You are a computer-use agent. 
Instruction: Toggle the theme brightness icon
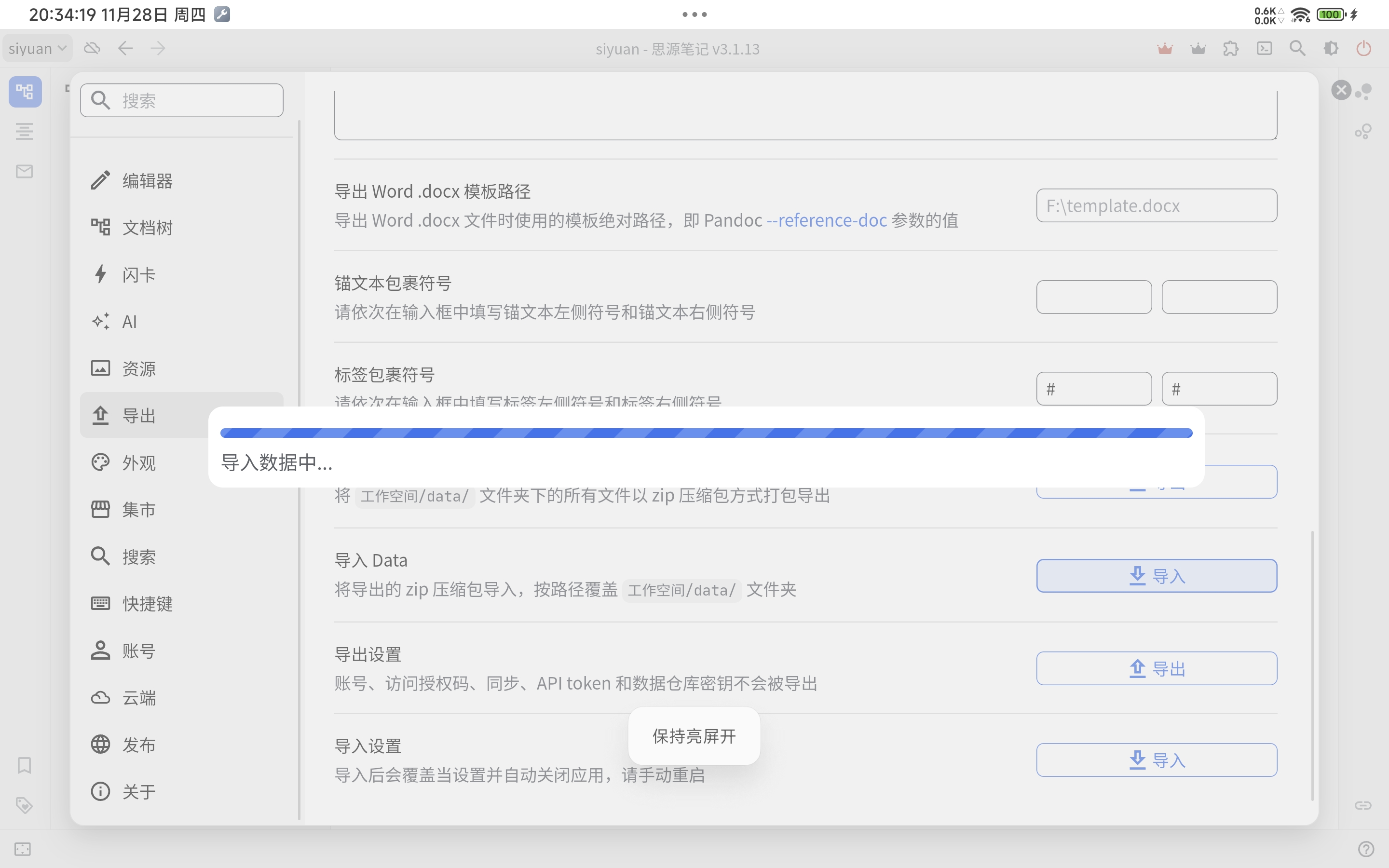click(1331, 48)
